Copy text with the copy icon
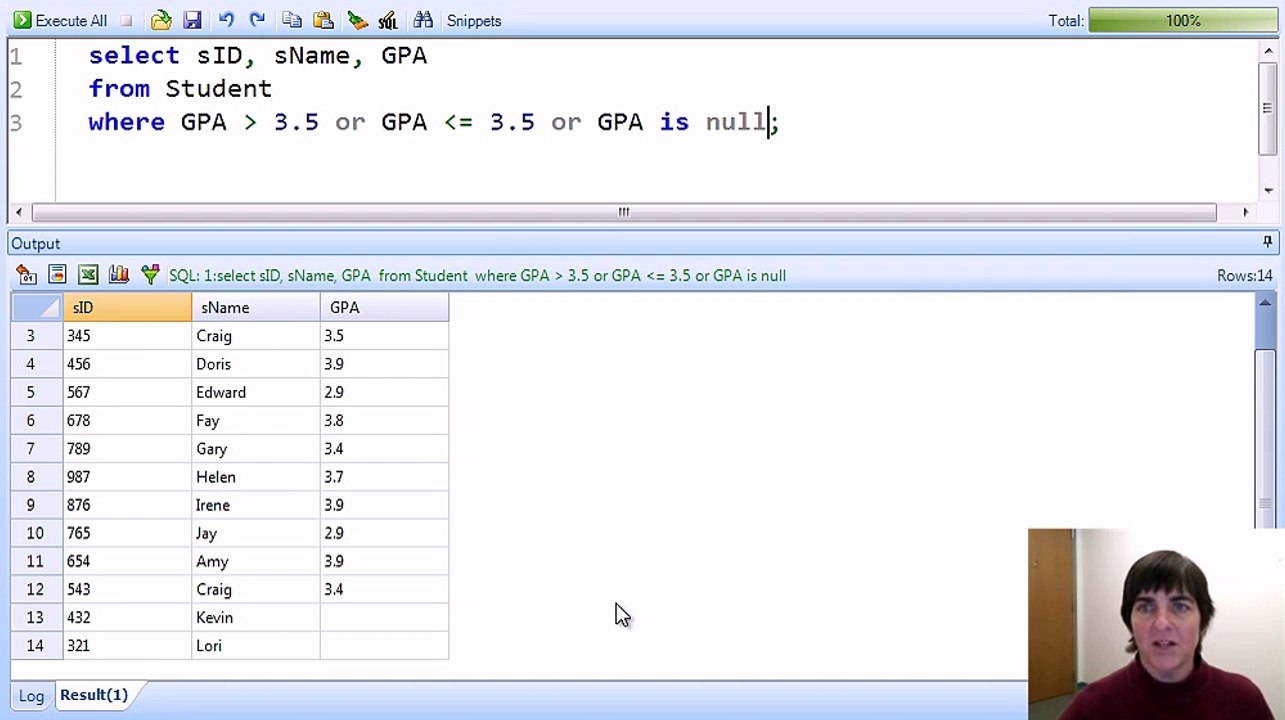Image resolution: width=1285 pixels, height=720 pixels. point(292,20)
